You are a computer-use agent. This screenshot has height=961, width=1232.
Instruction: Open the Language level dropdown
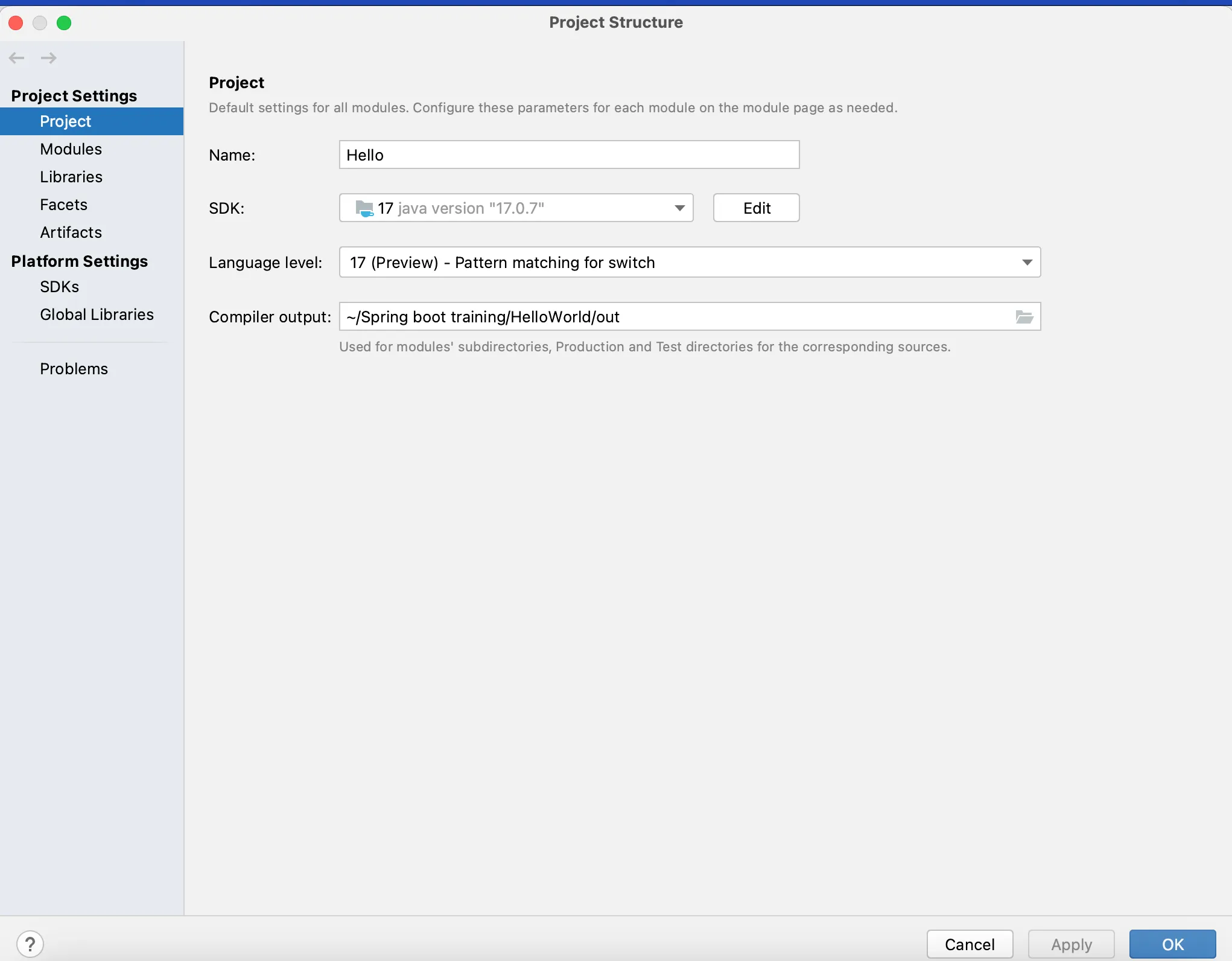point(1027,263)
